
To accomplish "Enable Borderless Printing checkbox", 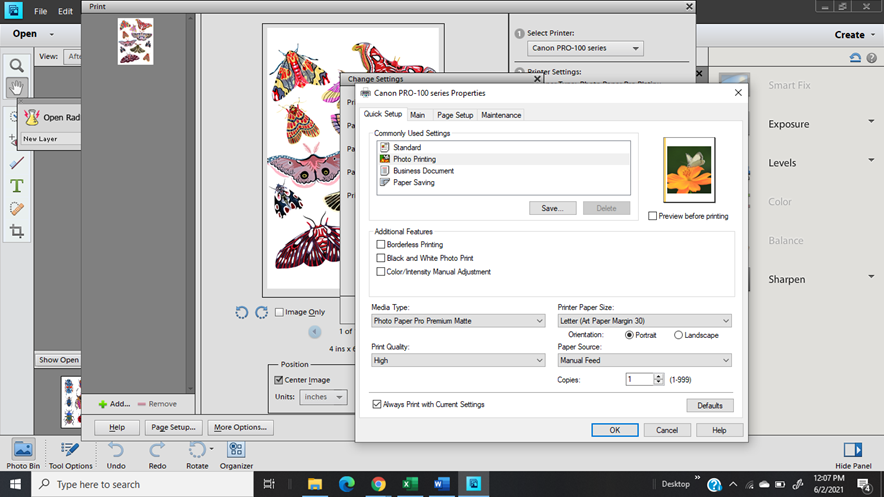I will tap(381, 245).
